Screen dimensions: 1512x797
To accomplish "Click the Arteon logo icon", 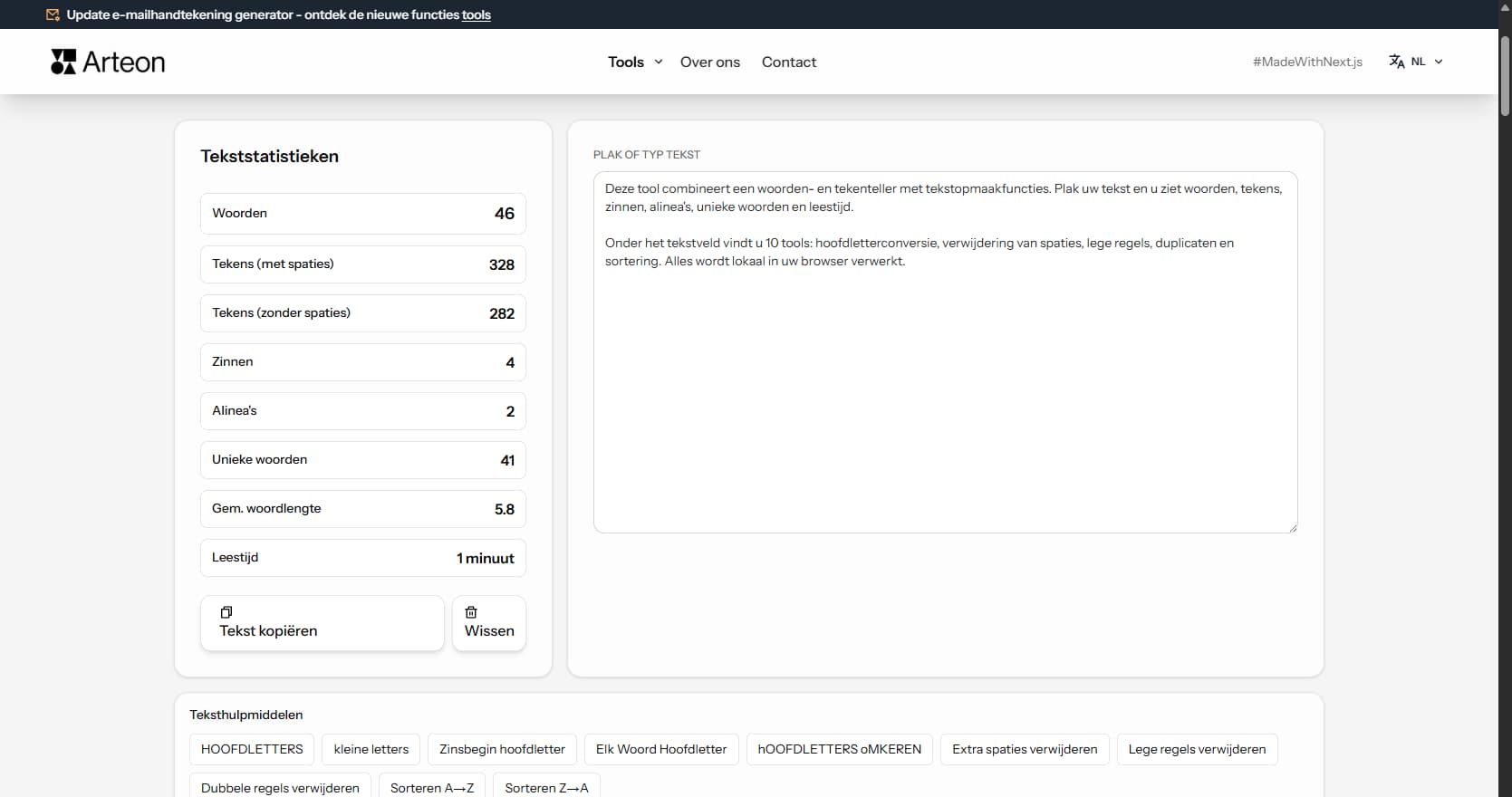I will (x=63, y=62).
